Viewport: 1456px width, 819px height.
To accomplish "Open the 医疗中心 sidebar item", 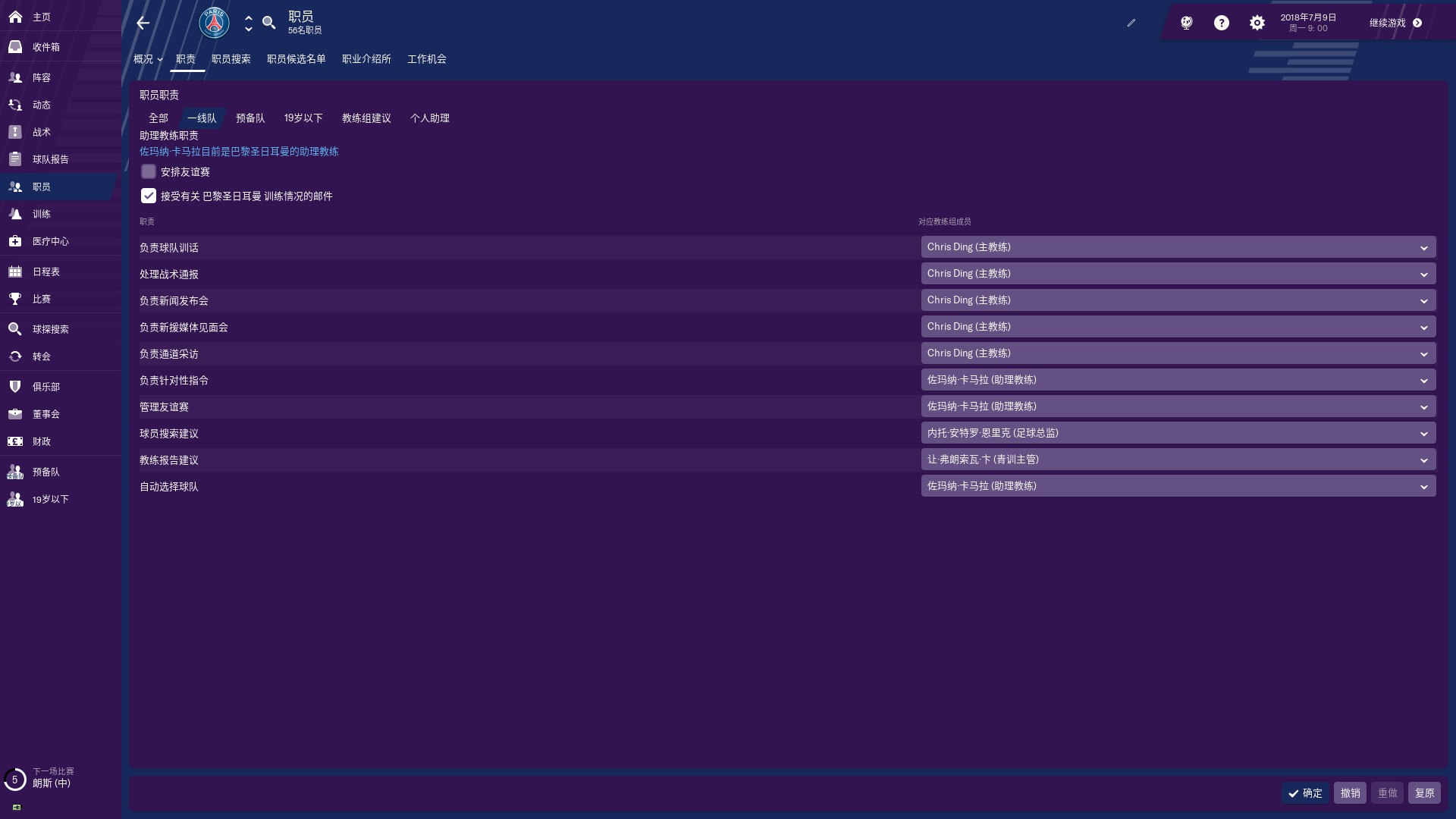I will (50, 241).
